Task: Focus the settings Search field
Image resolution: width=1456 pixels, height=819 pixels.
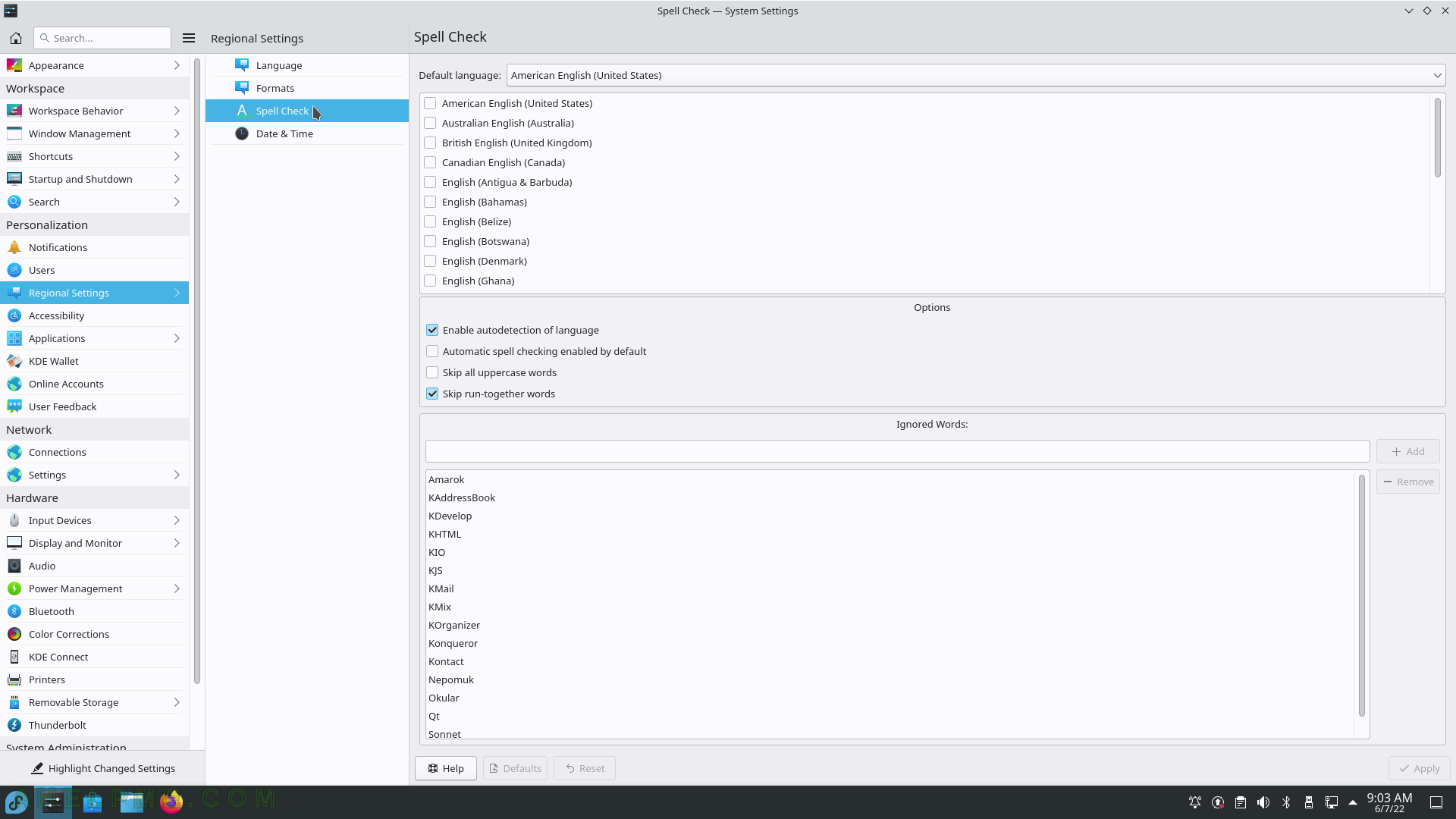Action: click(x=102, y=38)
